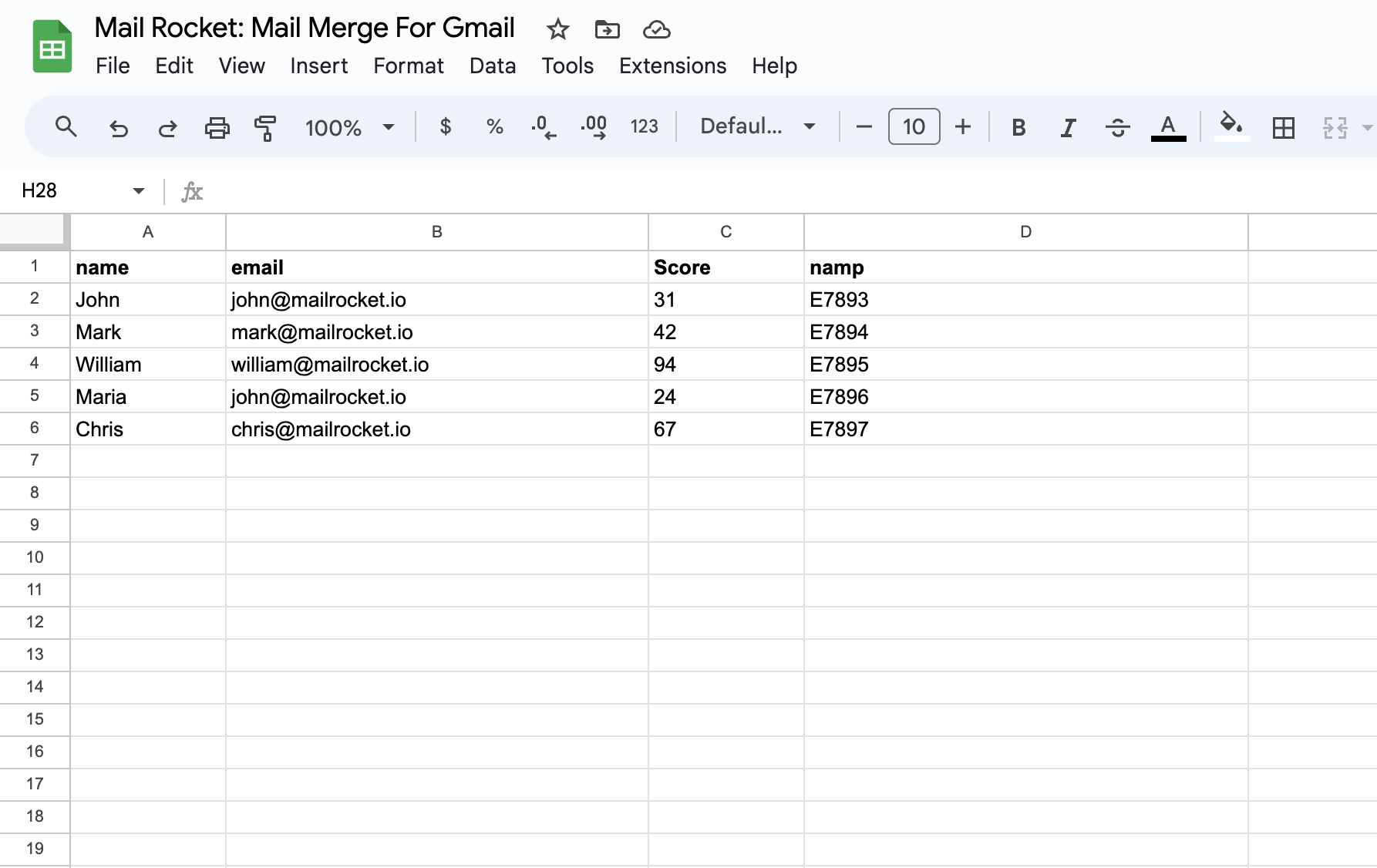
Task: Open the borders tool
Action: (1283, 127)
